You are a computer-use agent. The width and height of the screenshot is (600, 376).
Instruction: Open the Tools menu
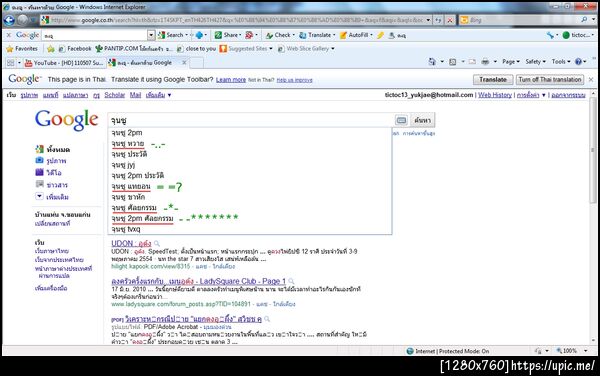(561, 62)
